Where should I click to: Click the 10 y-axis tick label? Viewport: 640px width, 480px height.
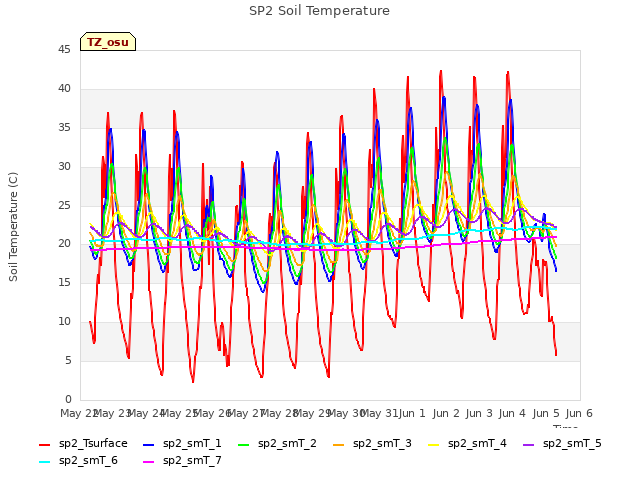[x=64, y=322]
